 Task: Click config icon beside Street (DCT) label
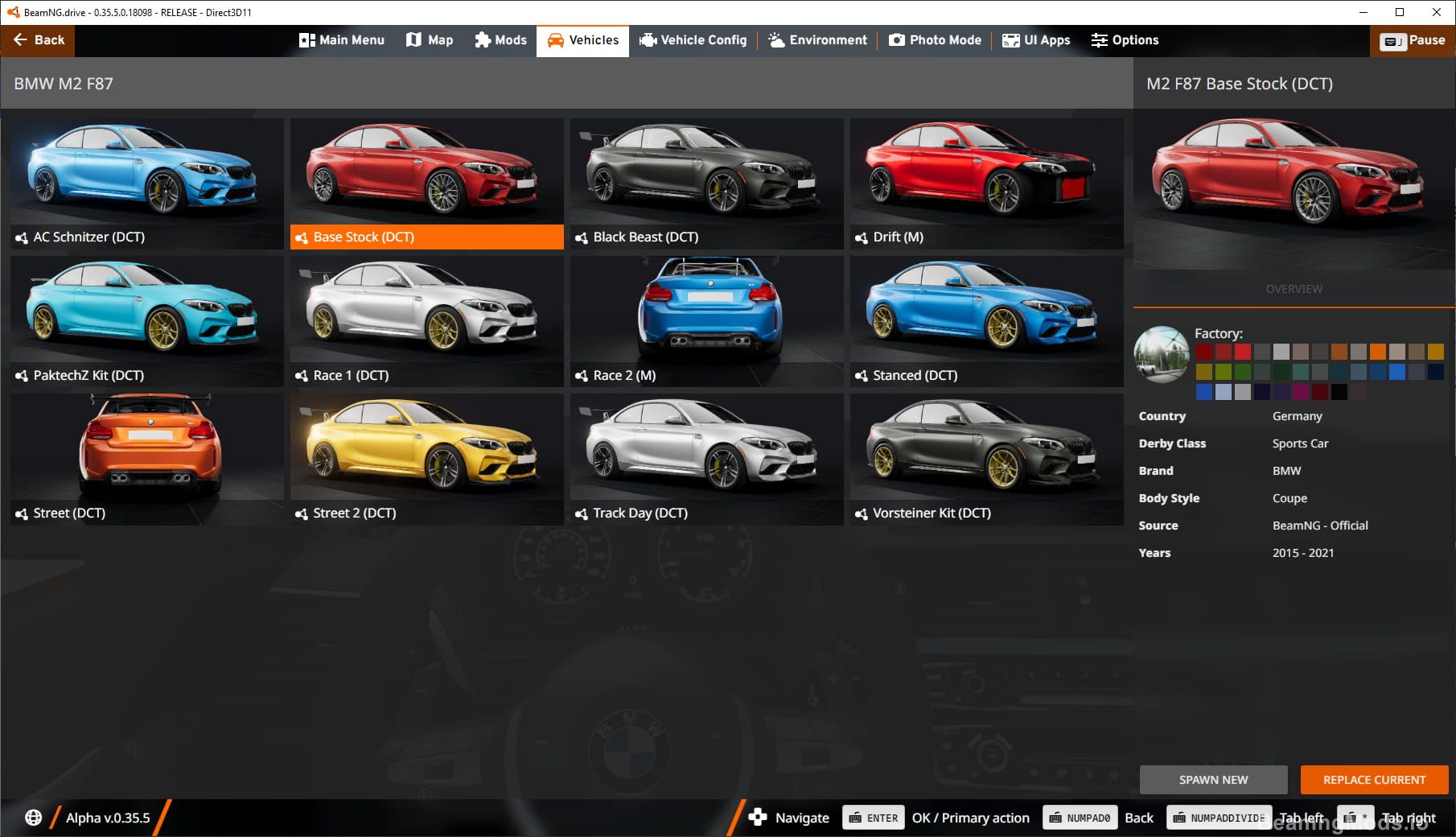tap(22, 513)
